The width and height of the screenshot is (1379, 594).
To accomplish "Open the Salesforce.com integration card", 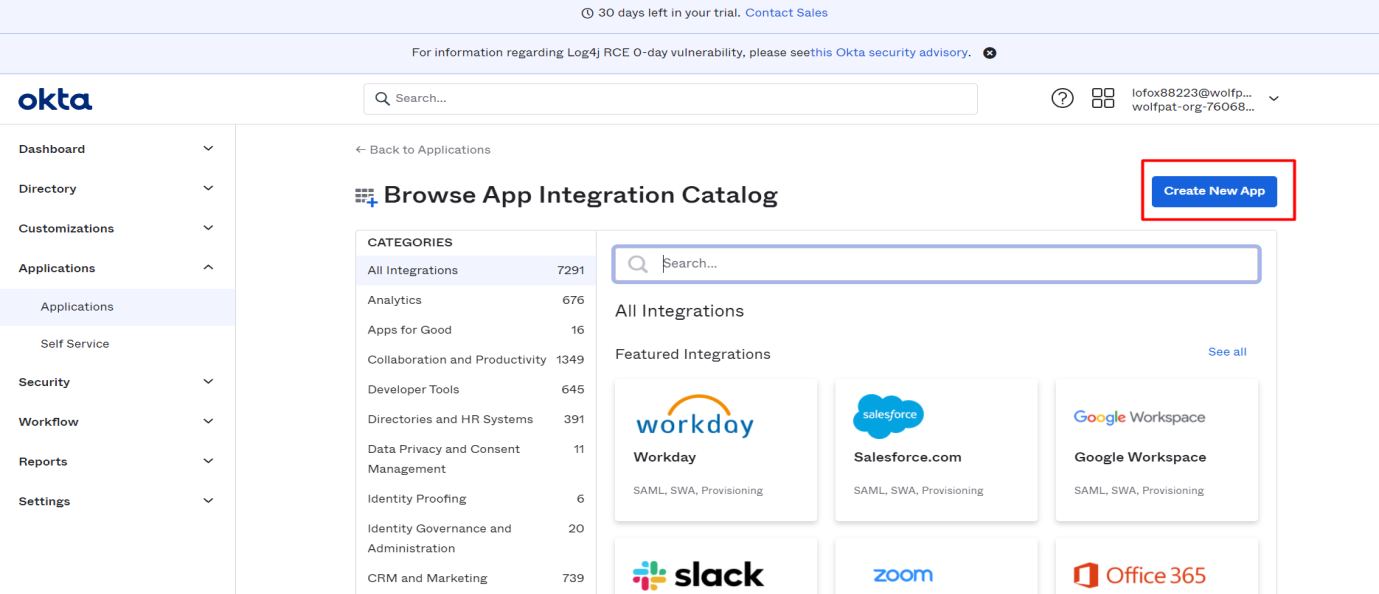I will [x=936, y=449].
